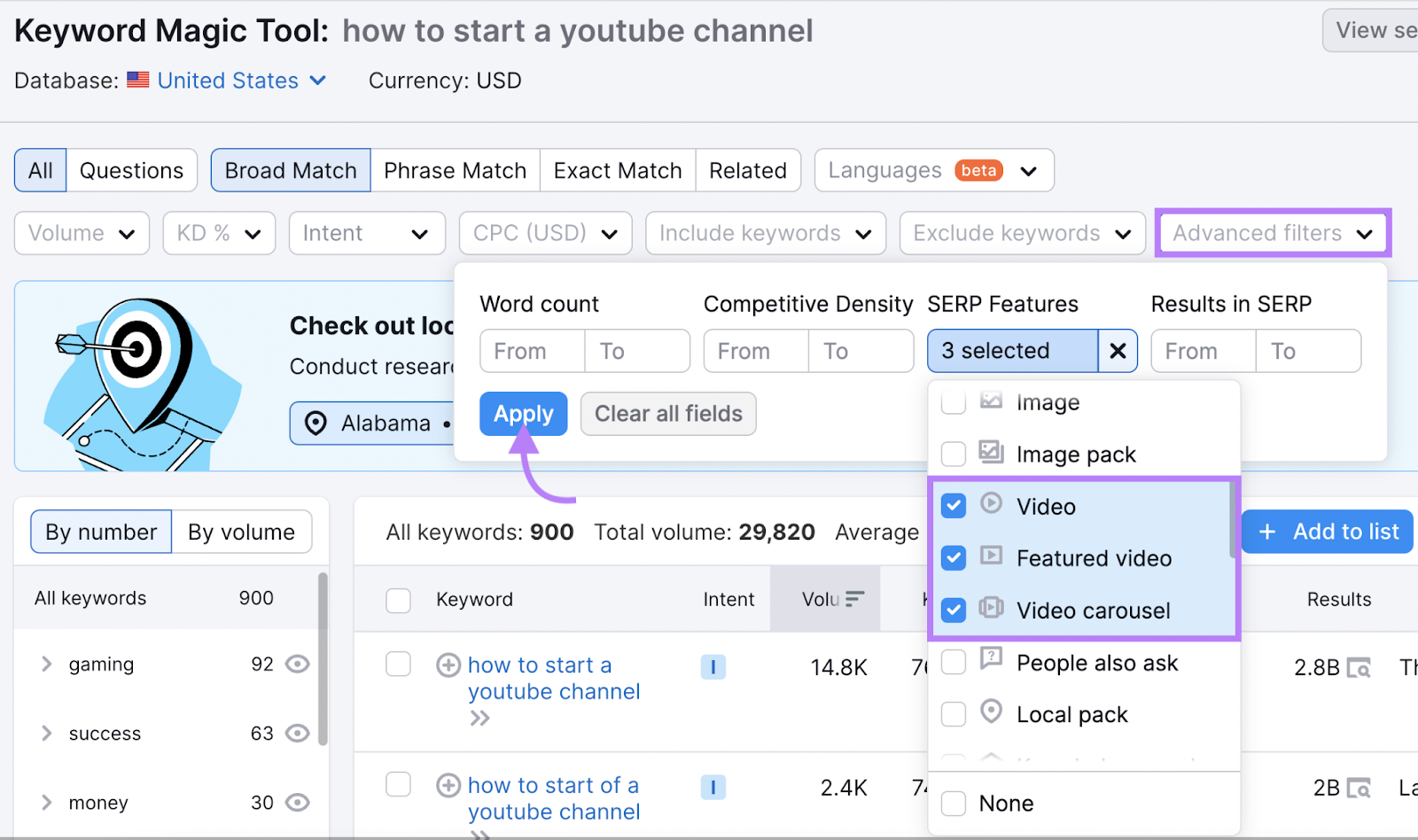Switch to Phrase Match tab
The image size is (1418, 840).
(x=456, y=170)
